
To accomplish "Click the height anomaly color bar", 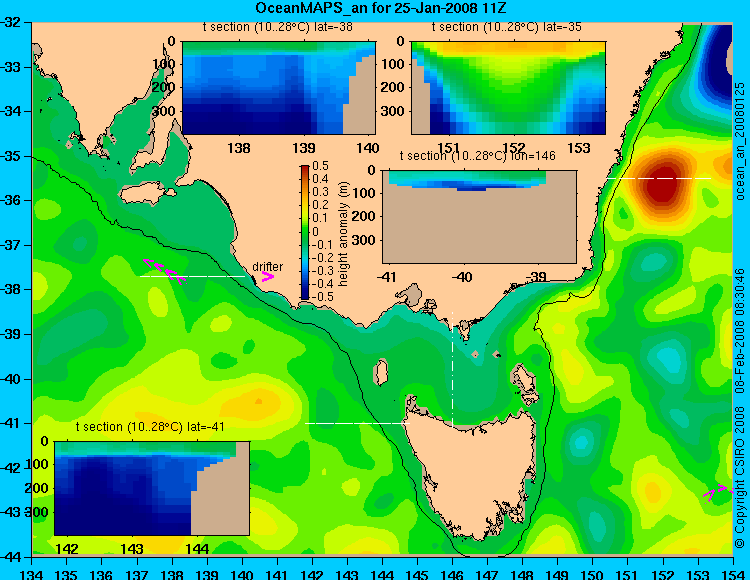I will pyautogui.click(x=305, y=232).
